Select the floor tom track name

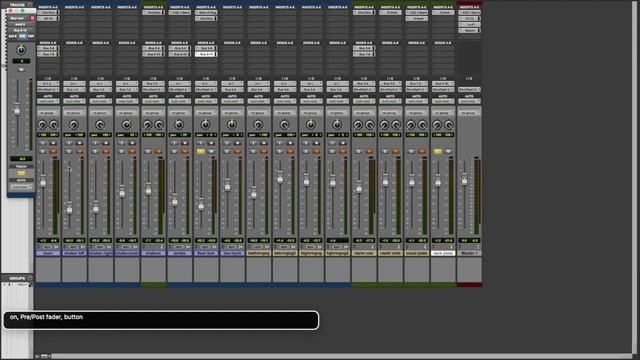pyautogui.click(x=206, y=253)
